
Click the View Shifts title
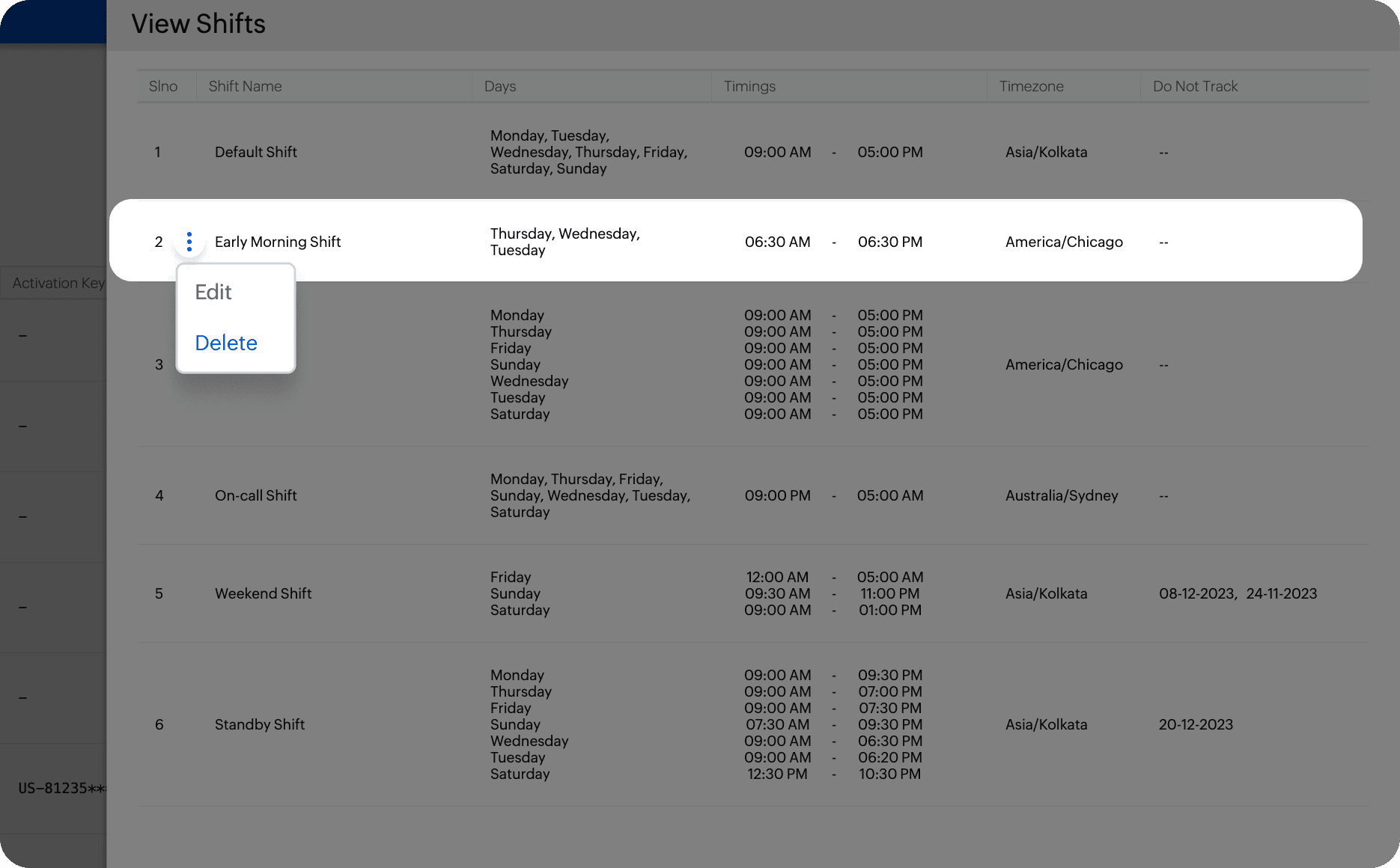pos(198,24)
